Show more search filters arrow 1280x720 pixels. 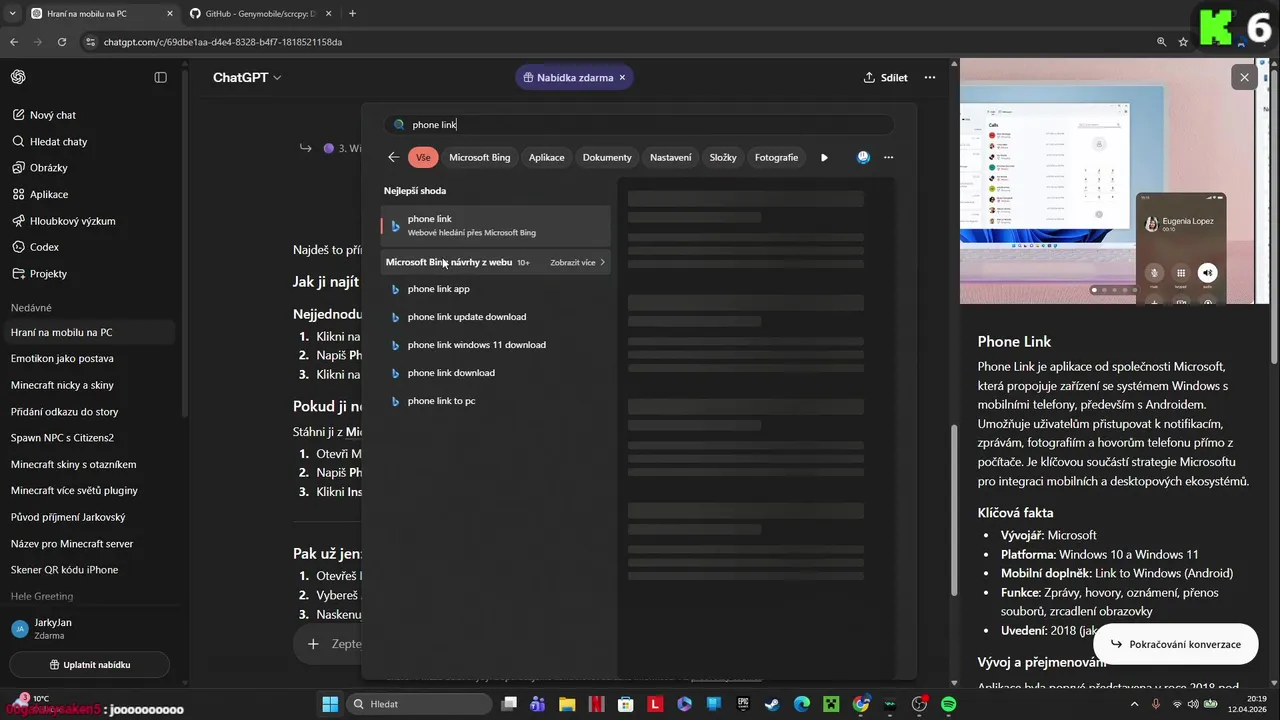coord(824,157)
